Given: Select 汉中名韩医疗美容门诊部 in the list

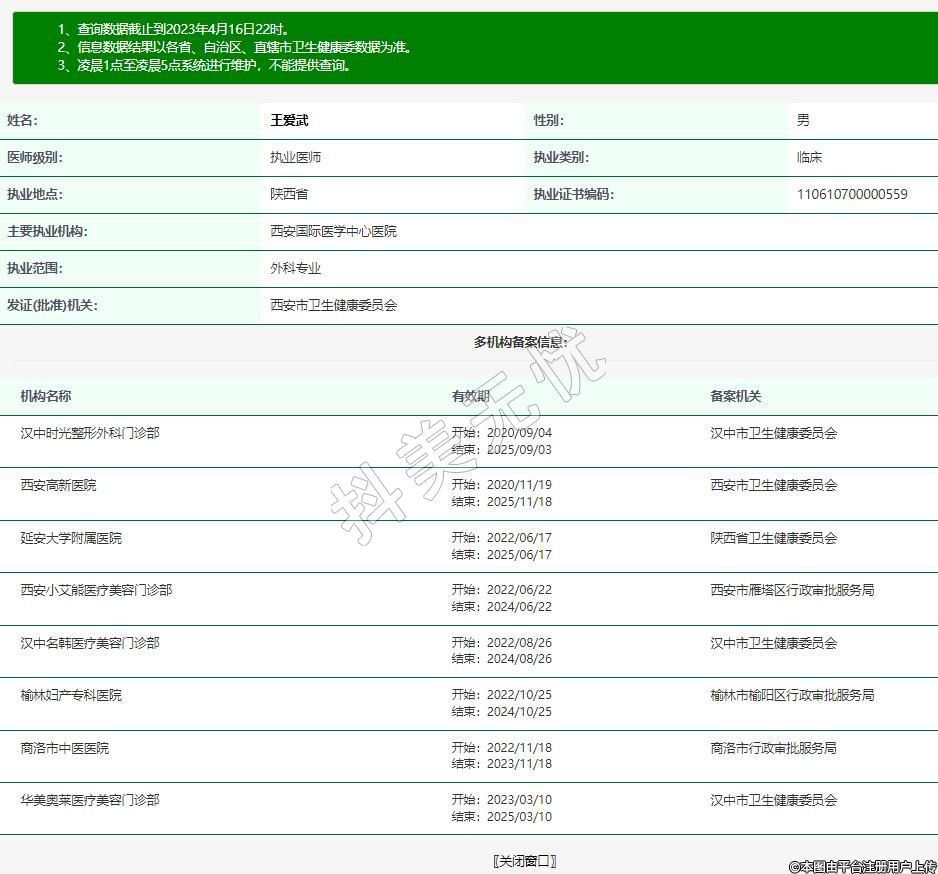Looking at the screenshot, I should [x=90, y=643].
